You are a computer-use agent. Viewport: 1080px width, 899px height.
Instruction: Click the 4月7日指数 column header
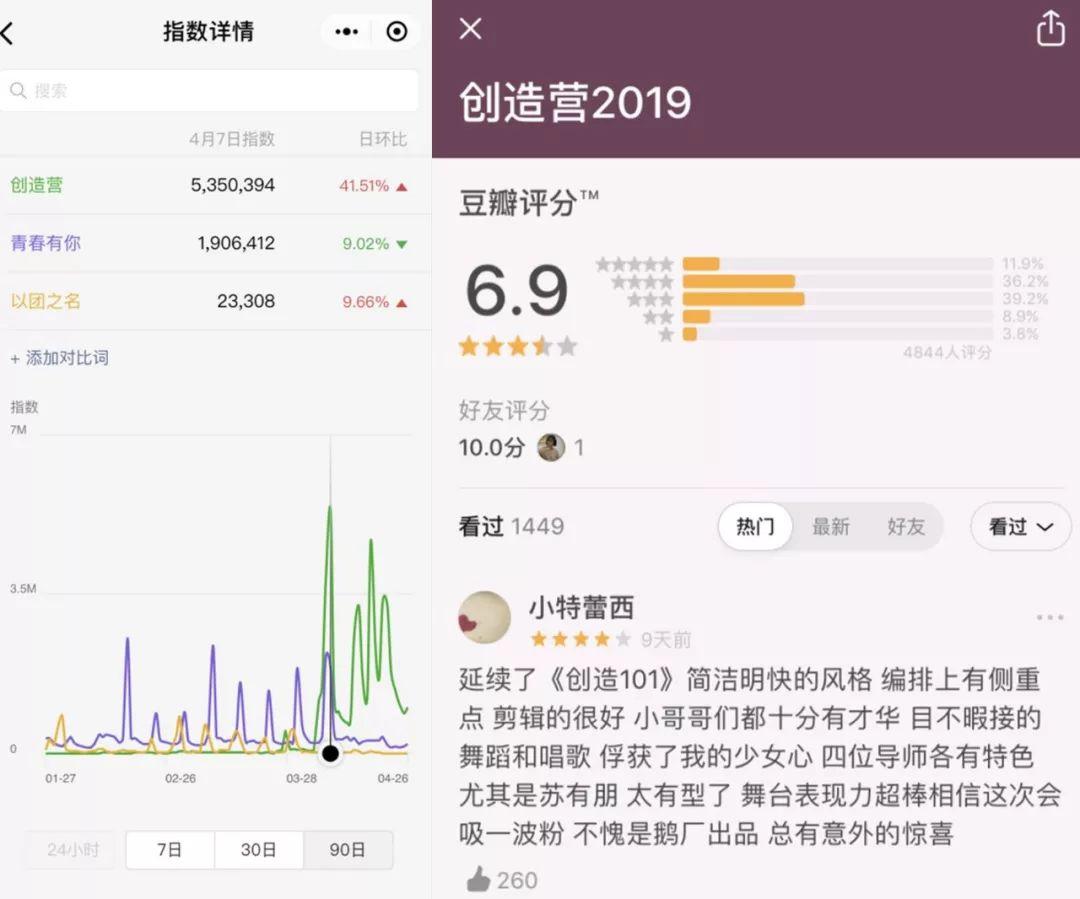(232, 139)
